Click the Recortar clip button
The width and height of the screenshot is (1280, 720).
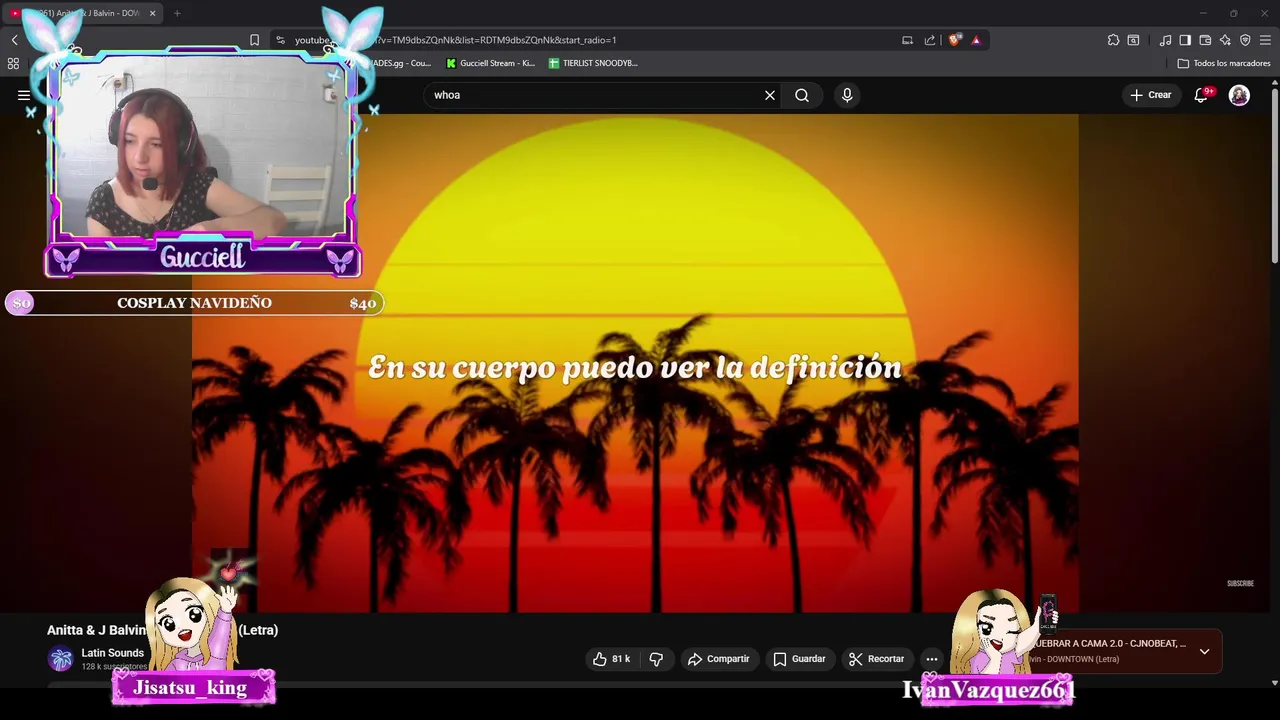[x=876, y=659]
